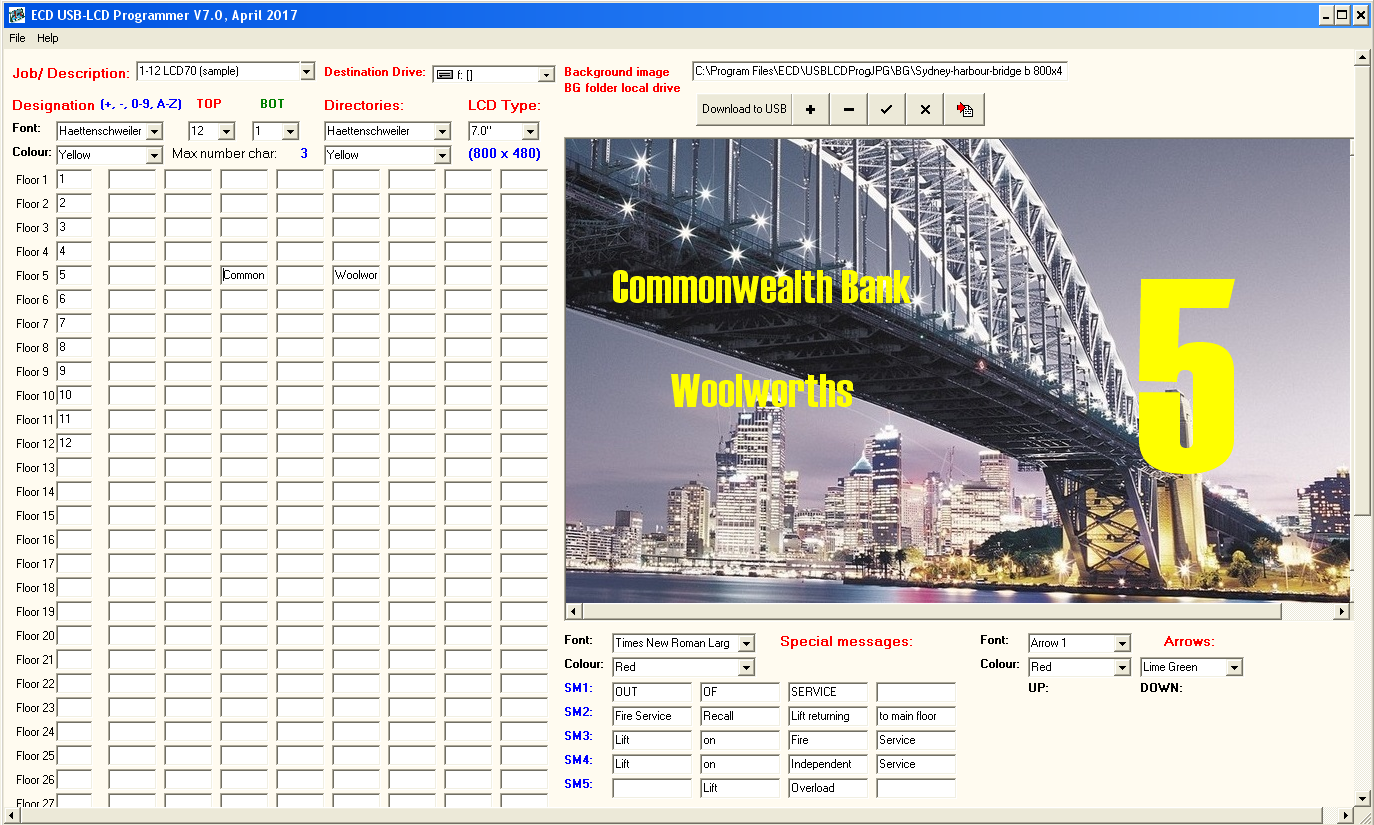
Task: Click Download to USB button
Action: coord(744,109)
